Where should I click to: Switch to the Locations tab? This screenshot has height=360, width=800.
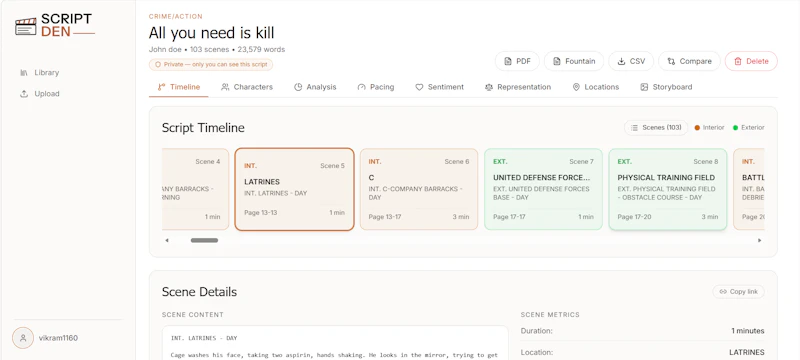tap(595, 87)
